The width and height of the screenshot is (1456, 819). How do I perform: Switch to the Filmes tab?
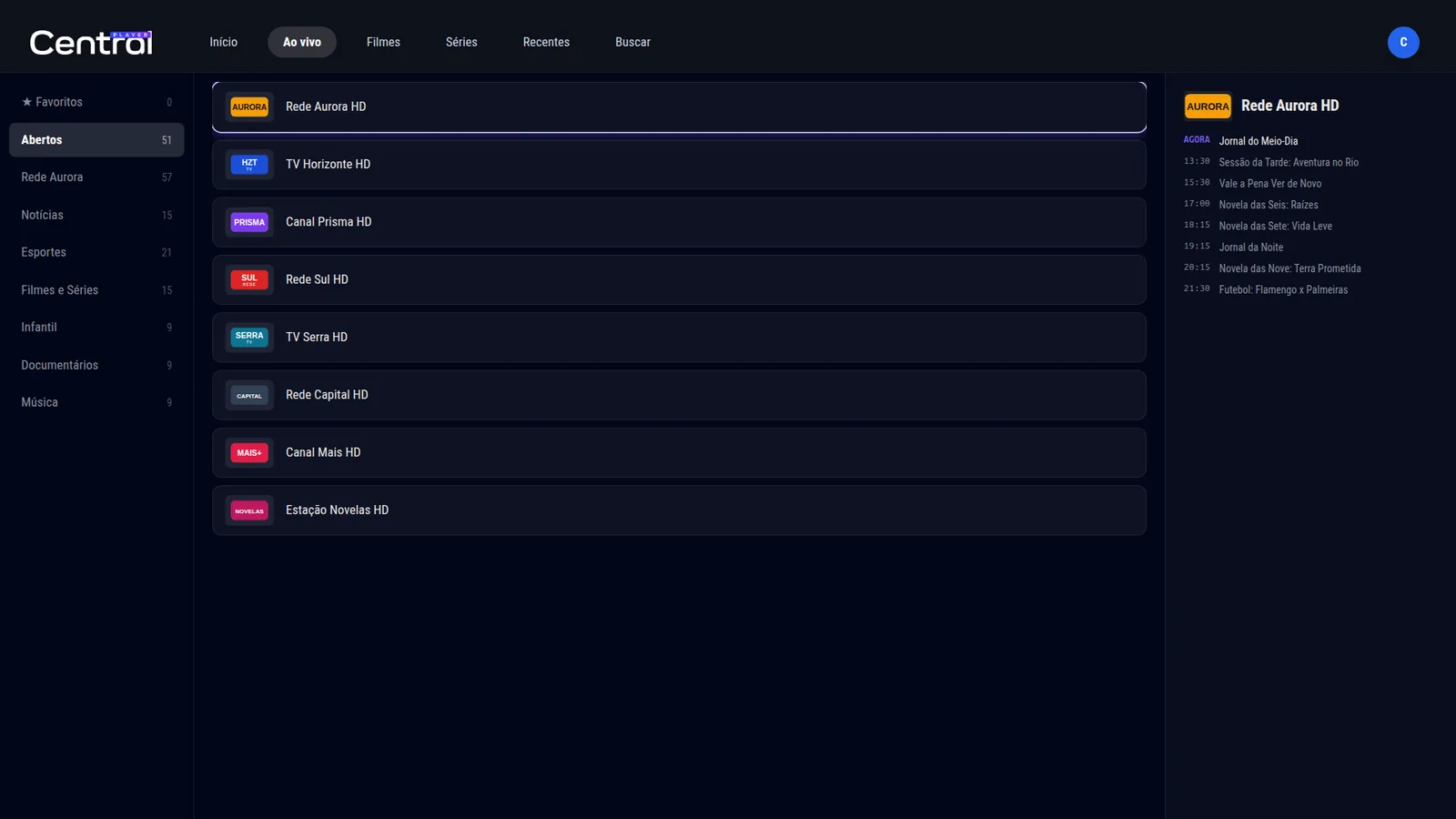coord(383,42)
